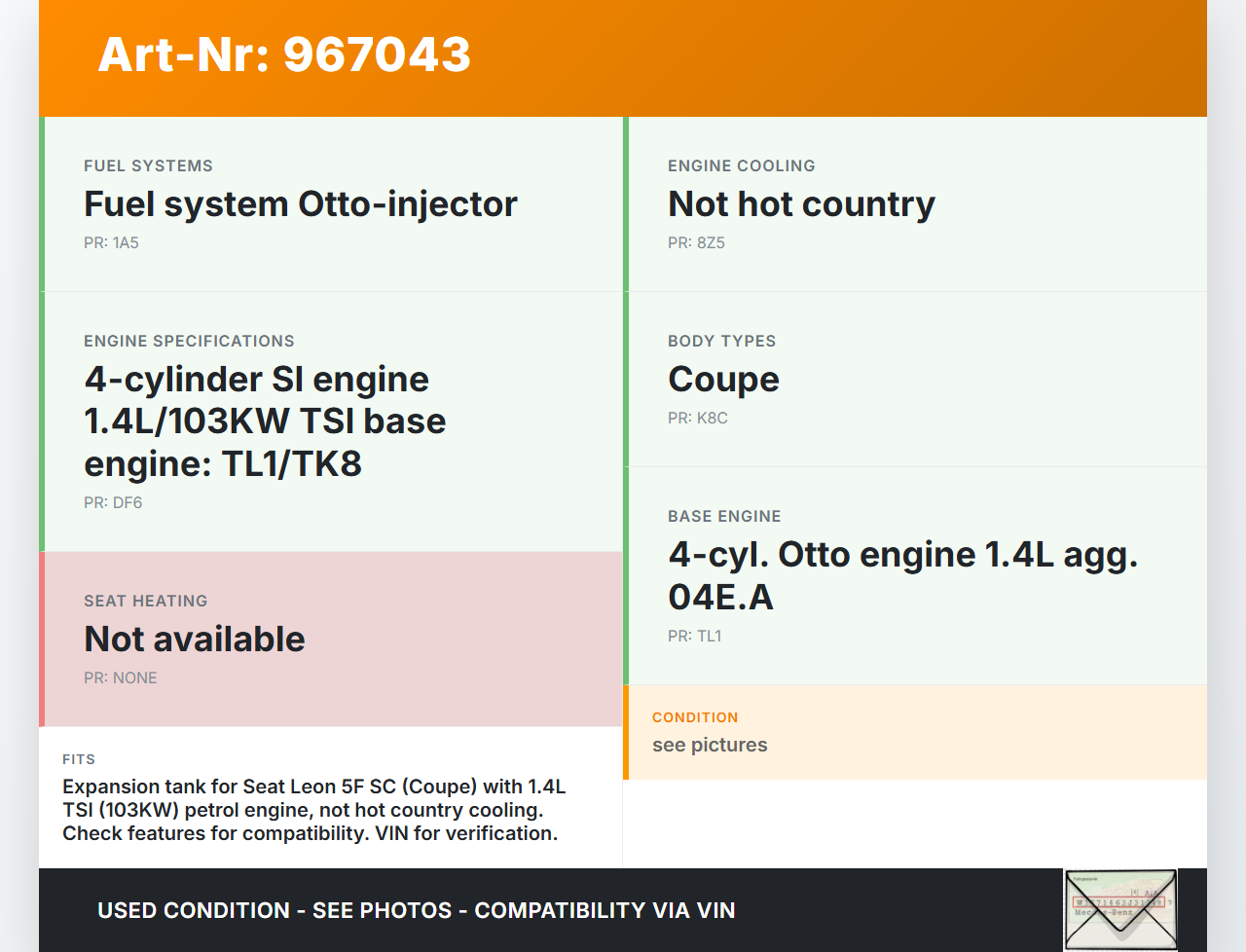Click the Seat Heating Not available value
This screenshot has width=1246, height=952.
pos(195,640)
